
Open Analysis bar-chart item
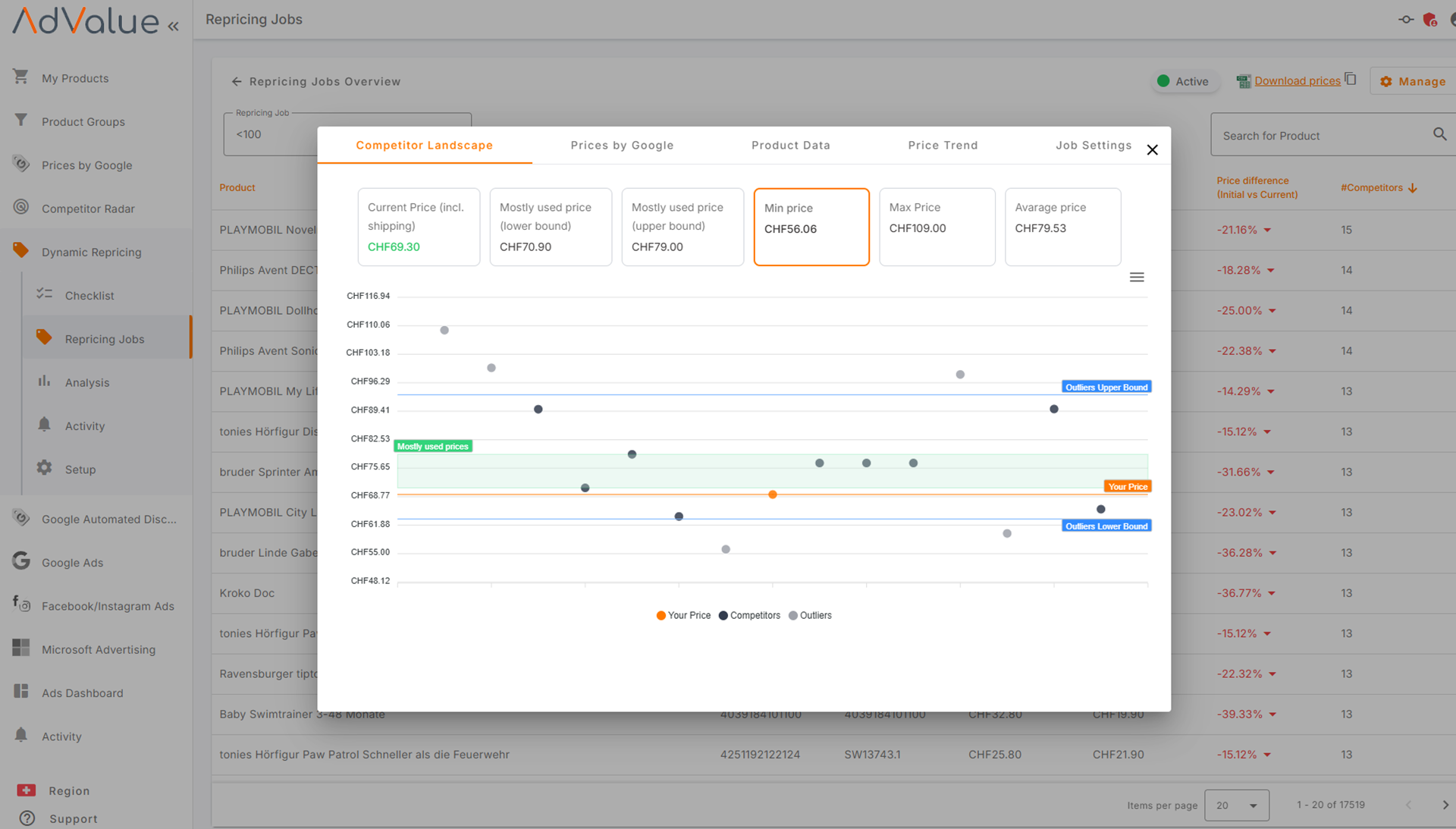point(87,382)
